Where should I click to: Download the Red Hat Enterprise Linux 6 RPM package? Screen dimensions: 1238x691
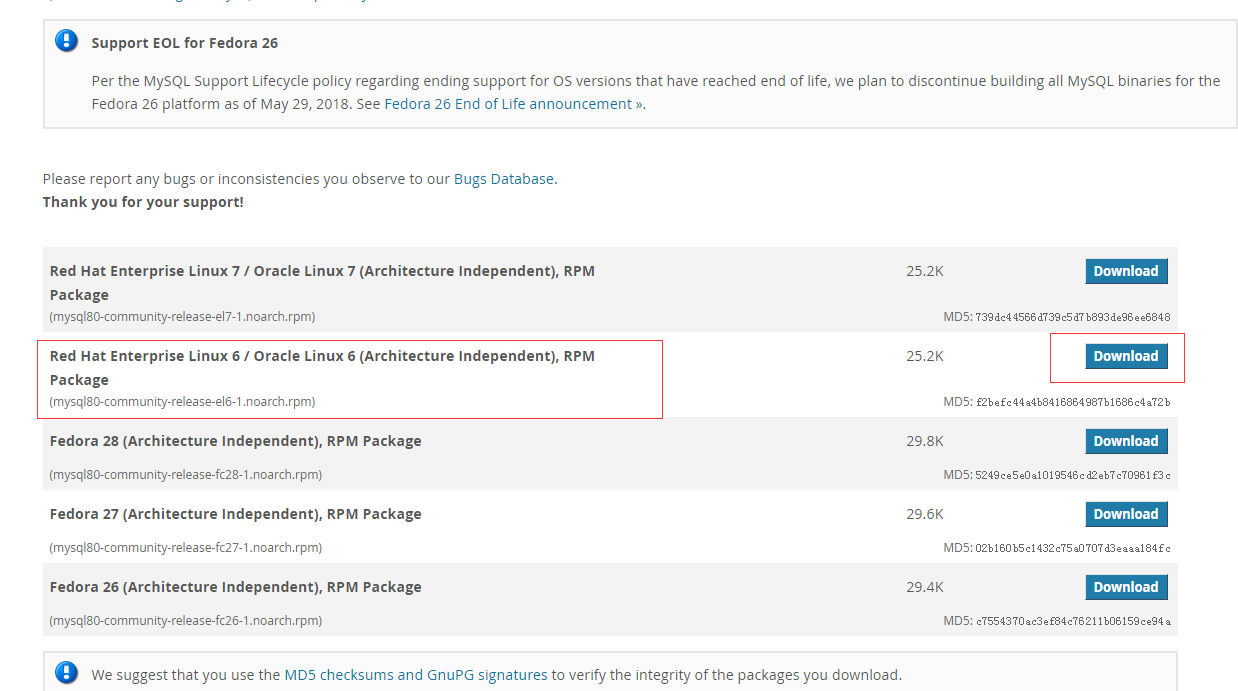click(x=1126, y=356)
